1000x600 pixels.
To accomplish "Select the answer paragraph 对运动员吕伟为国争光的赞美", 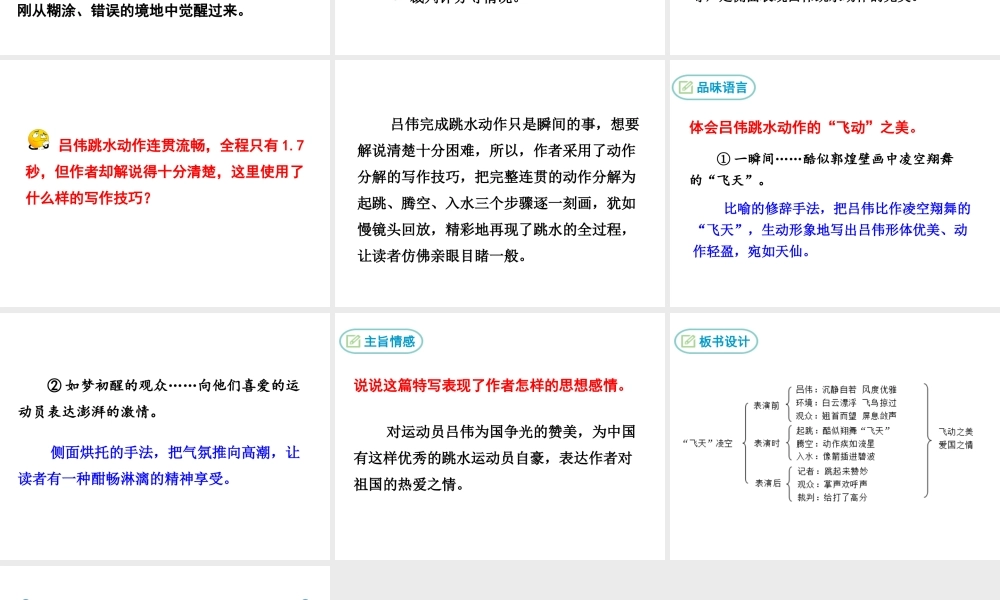I will tap(495, 458).
